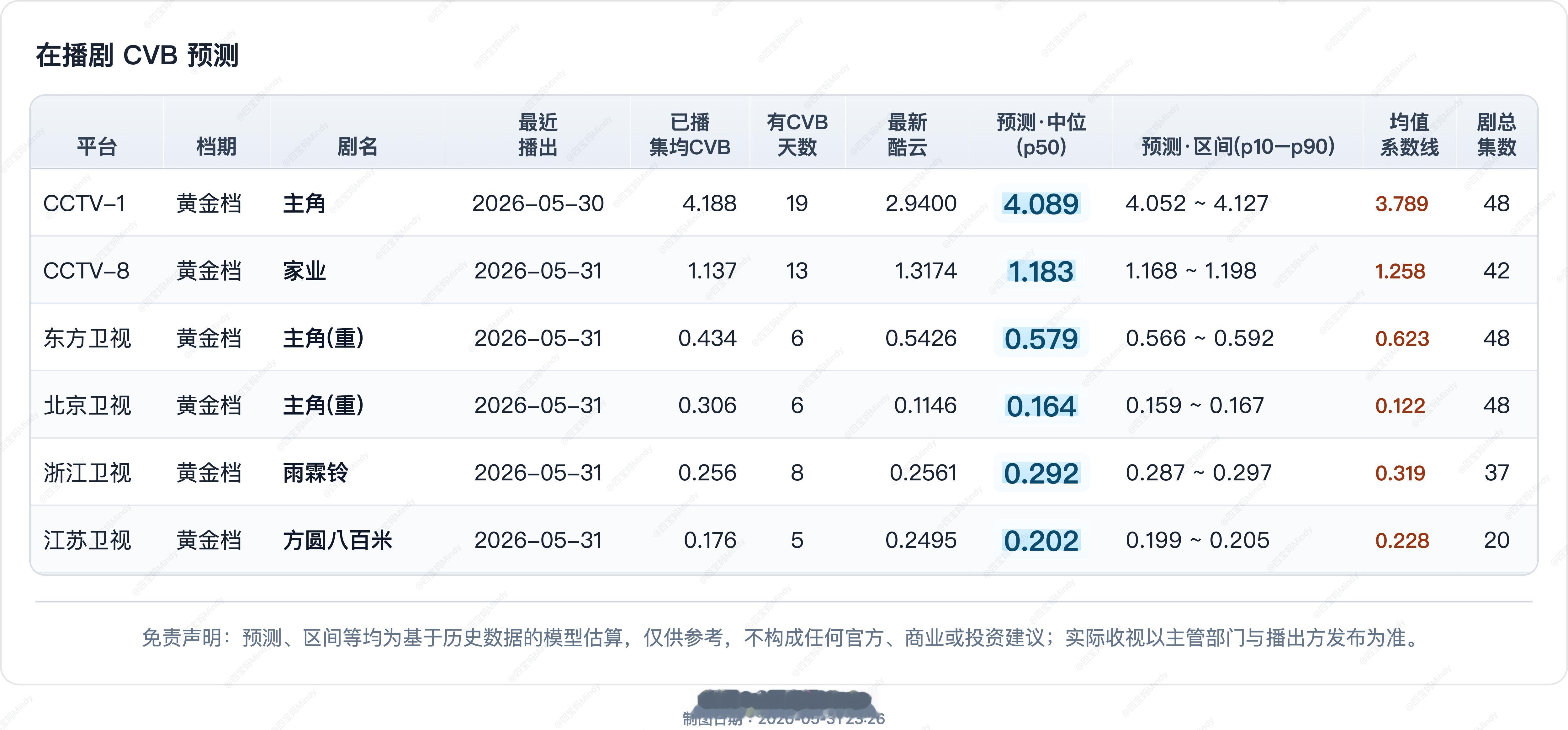The width and height of the screenshot is (1568, 730).
Task: Click drama name 家业
Action: [x=304, y=271]
